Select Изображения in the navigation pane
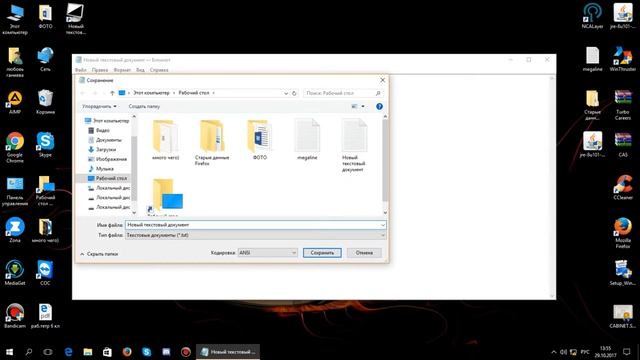Viewport: 640px width, 360px height. [x=108, y=159]
